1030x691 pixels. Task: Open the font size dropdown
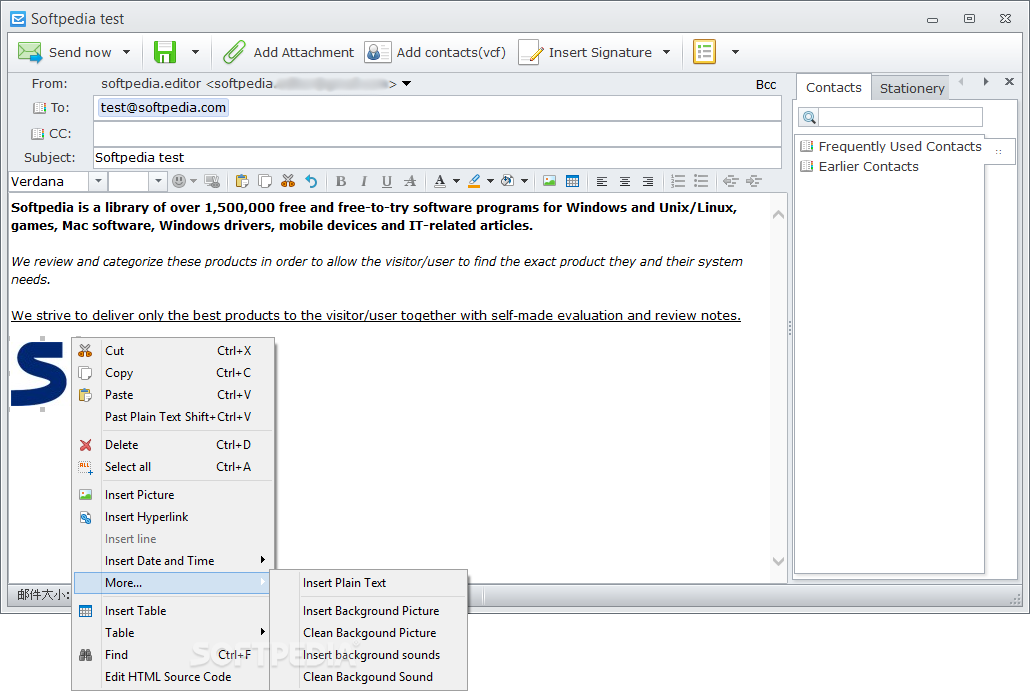click(x=158, y=181)
